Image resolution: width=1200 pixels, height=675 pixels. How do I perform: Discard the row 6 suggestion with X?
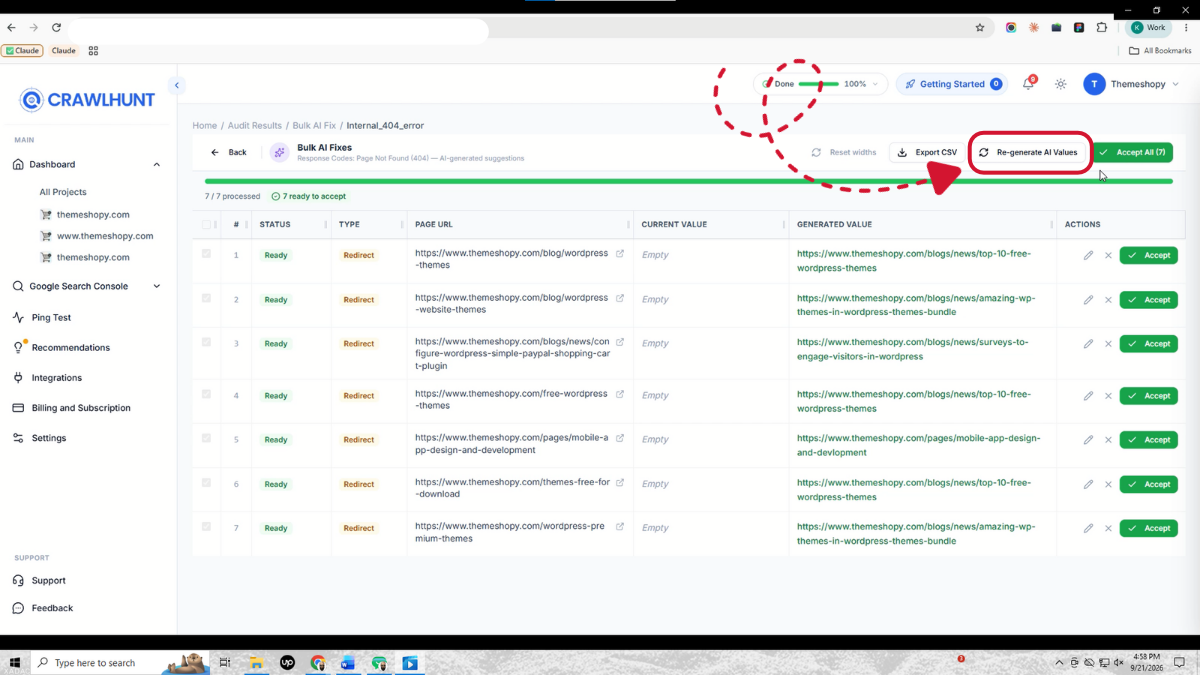pyautogui.click(x=1108, y=484)
